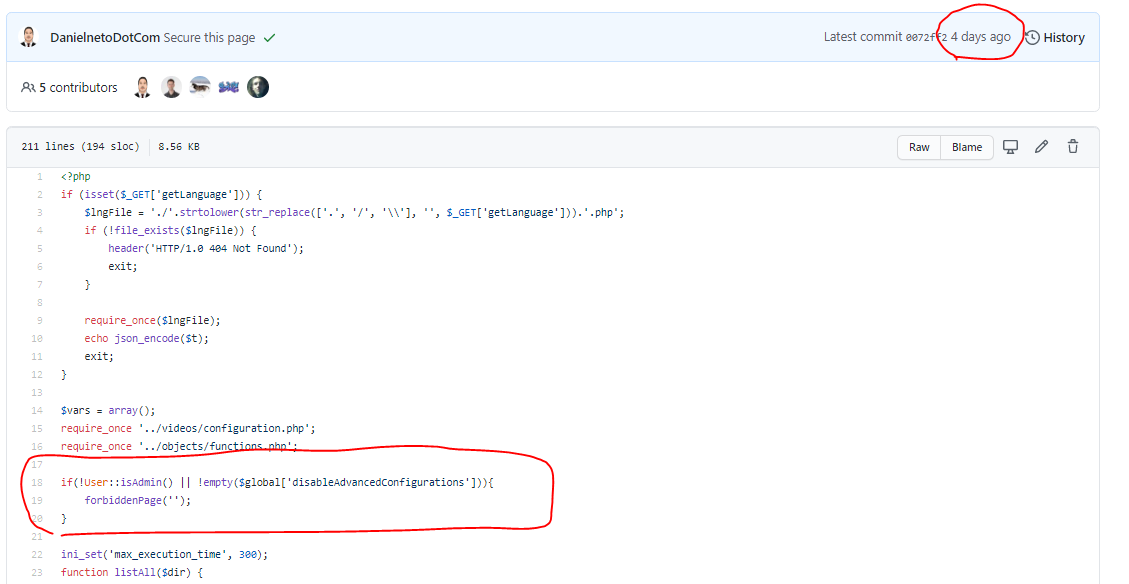Click 'function listAll($dir)' on line 23
Image resolution: width=1129 pixels, height=584 pixels.
[132, 572]
